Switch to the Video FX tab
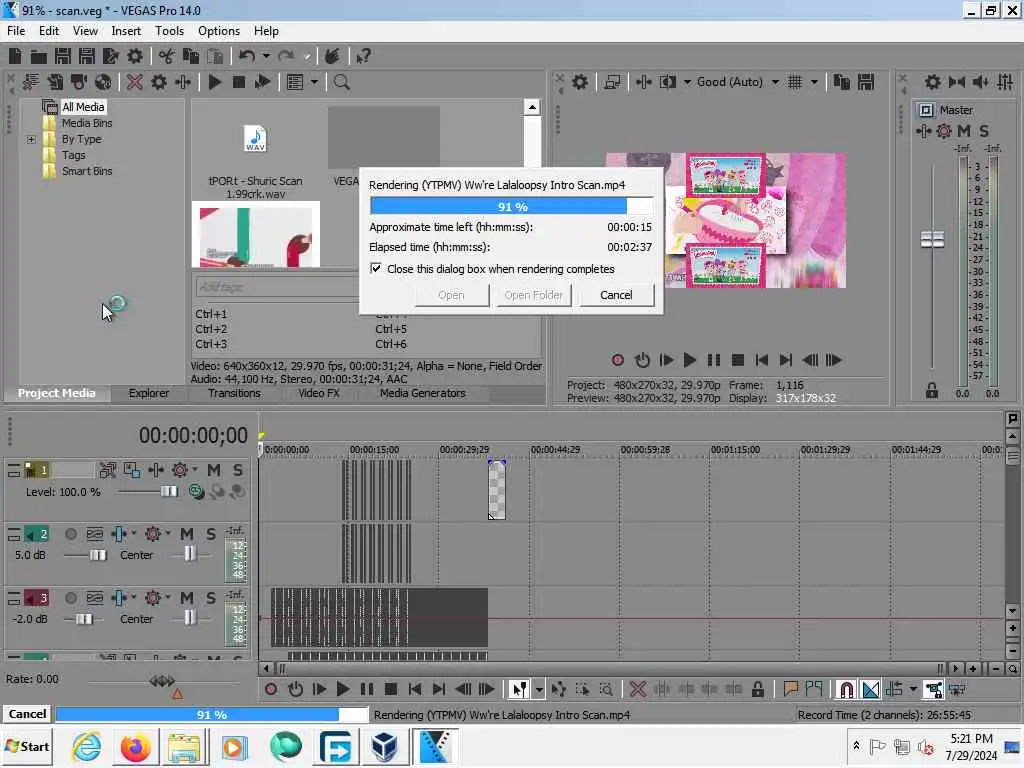1024x768 pixels. click(x=319, y=393)
